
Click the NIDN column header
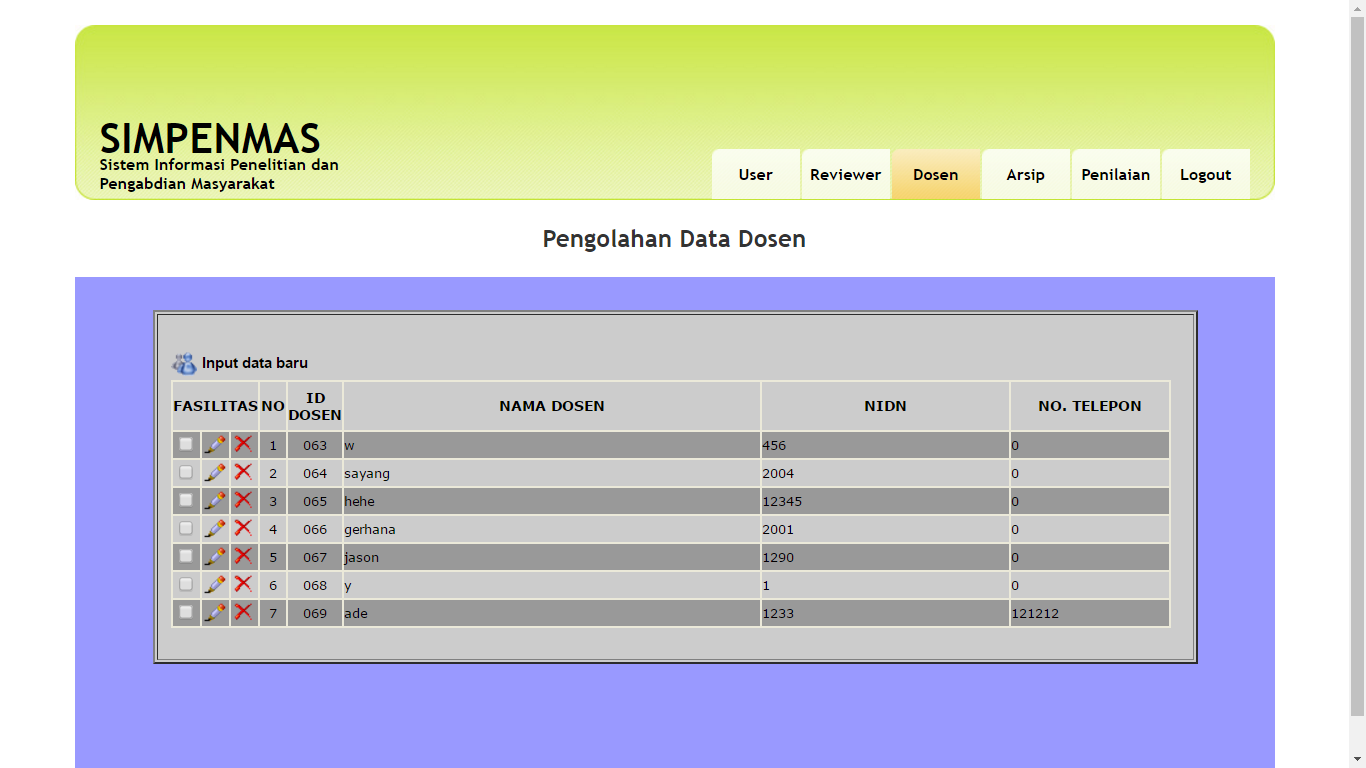886,406
